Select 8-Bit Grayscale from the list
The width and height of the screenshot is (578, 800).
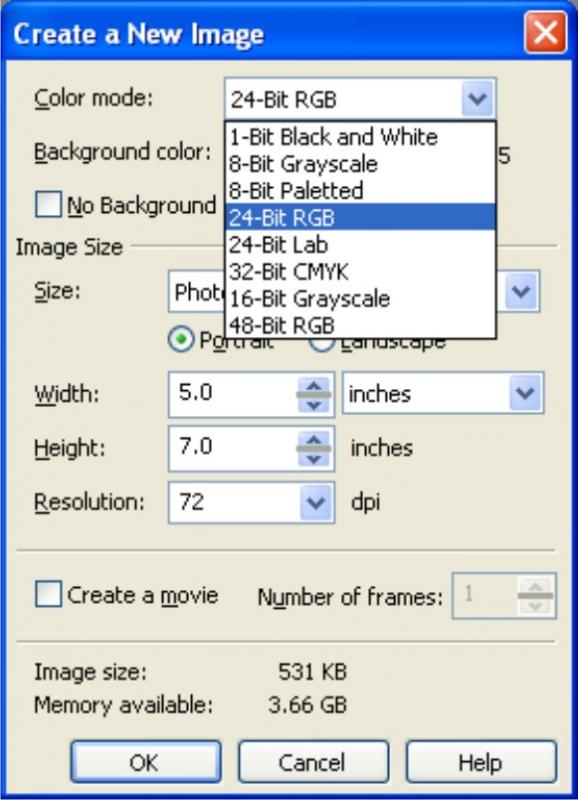click(360, 164)
